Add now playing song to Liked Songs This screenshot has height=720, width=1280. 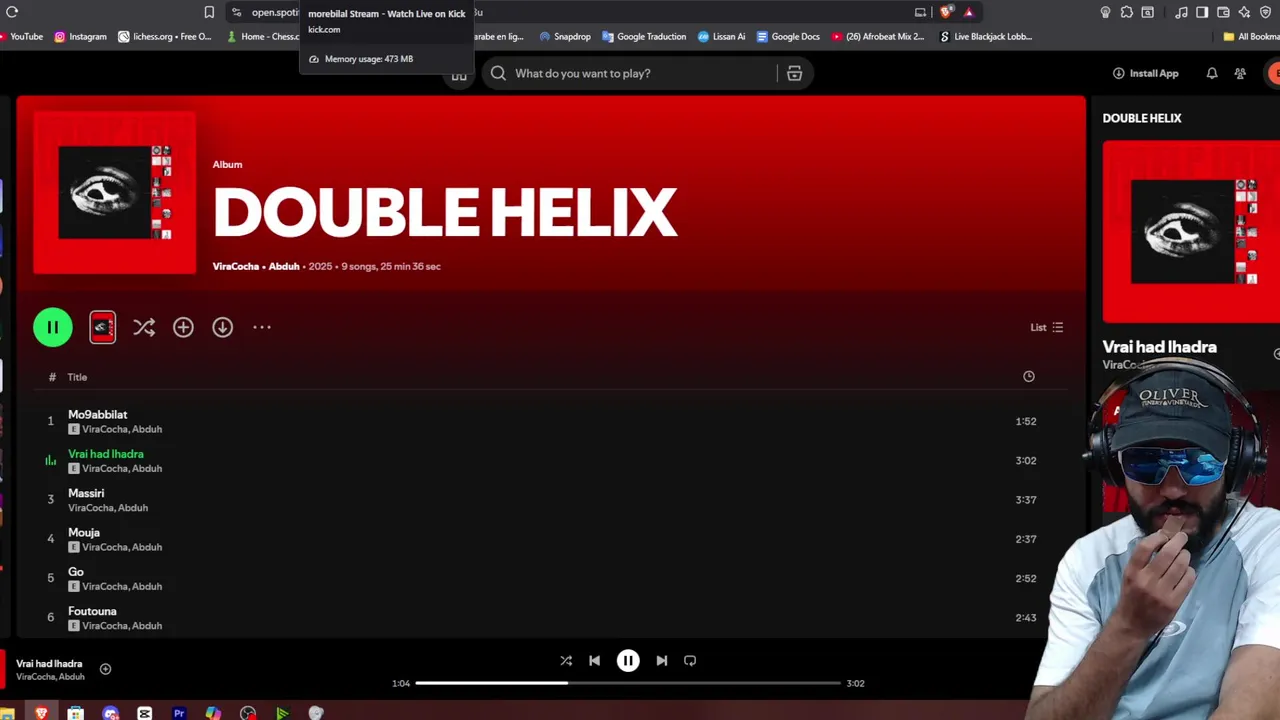pos(105,669)
